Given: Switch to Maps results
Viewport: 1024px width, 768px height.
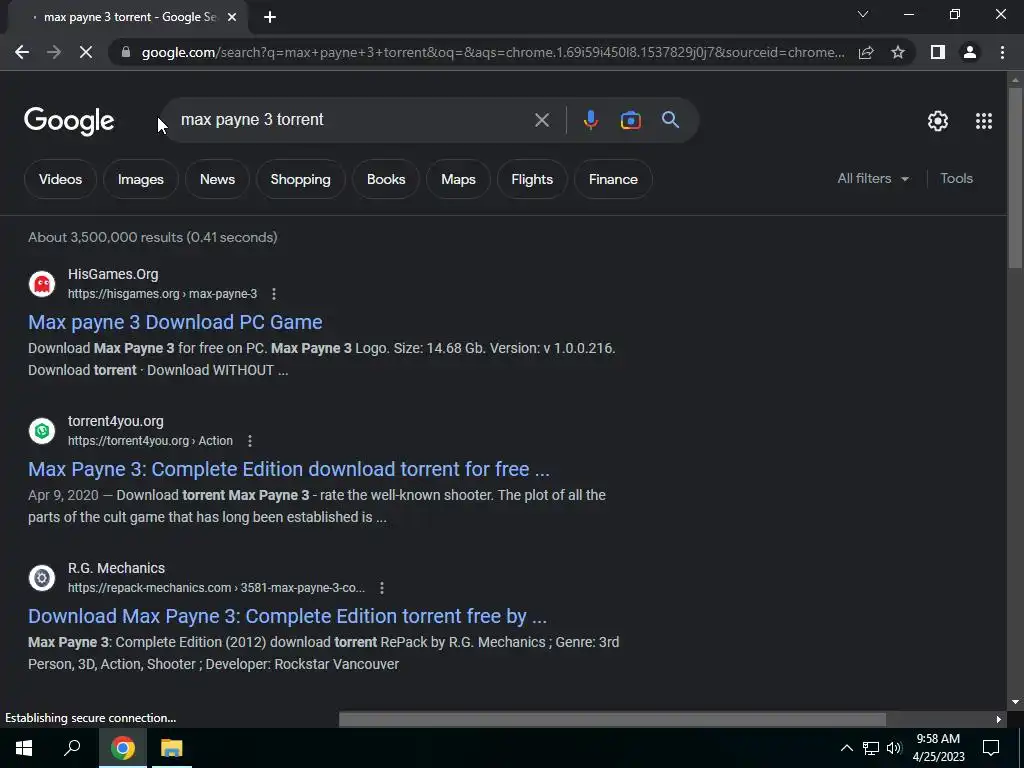Looking at the screenshot, I should pos(458,179).
